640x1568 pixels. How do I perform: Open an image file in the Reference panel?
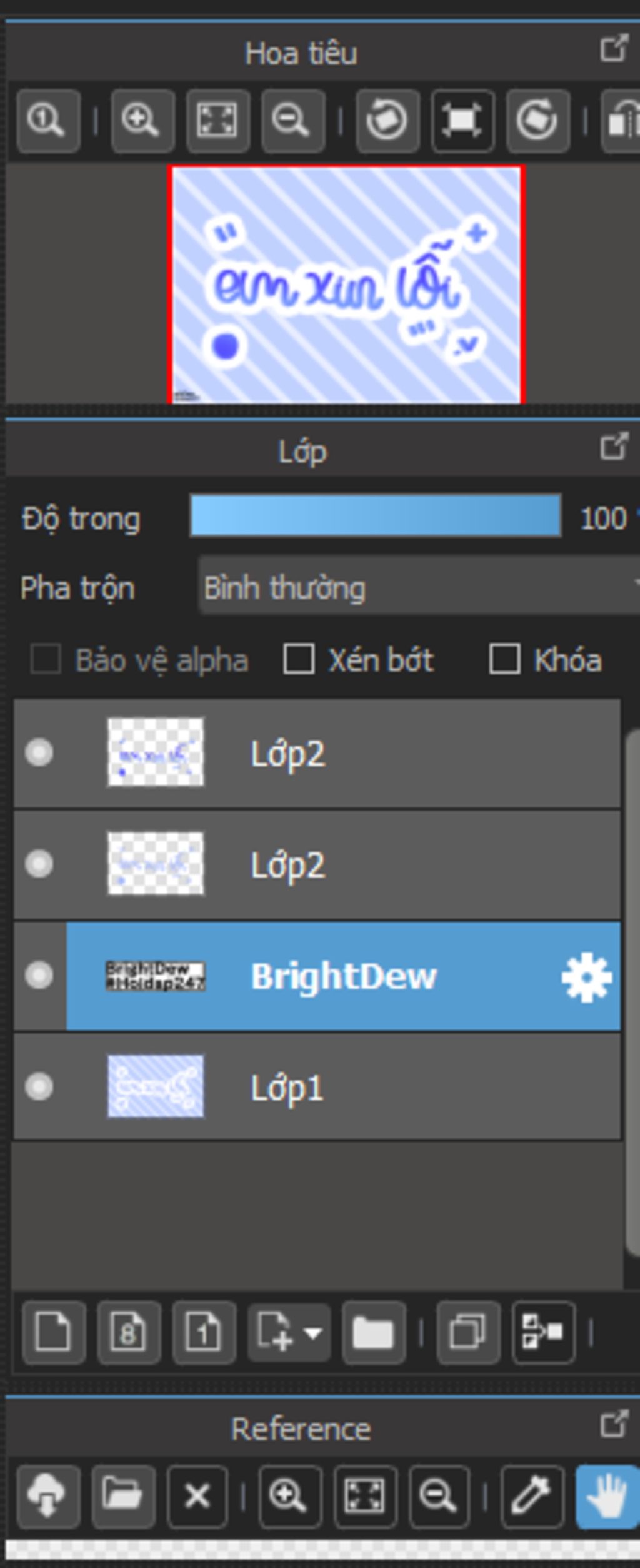tap(124, 1496)
